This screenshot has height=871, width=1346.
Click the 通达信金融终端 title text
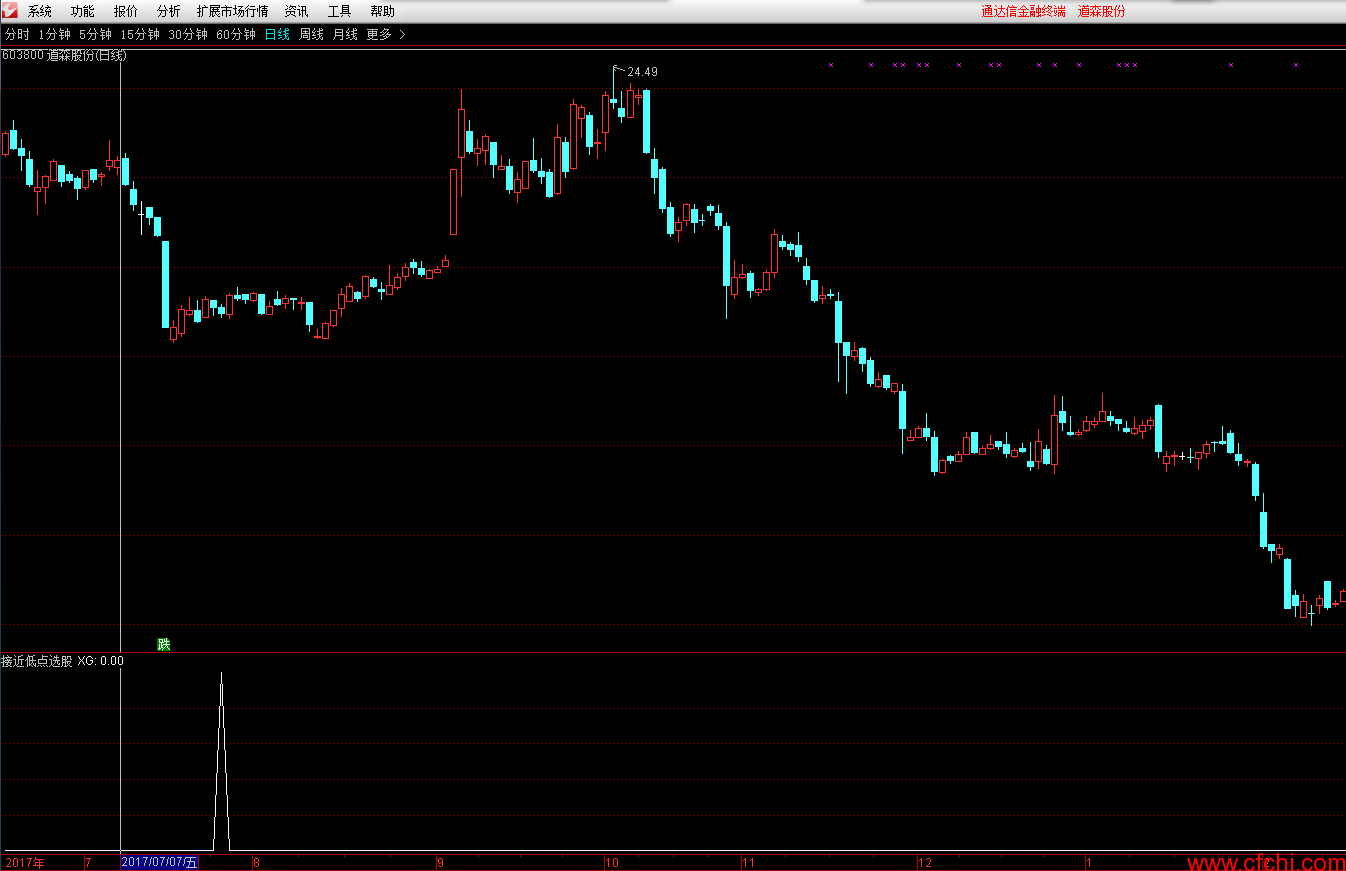click(1023, 12)
